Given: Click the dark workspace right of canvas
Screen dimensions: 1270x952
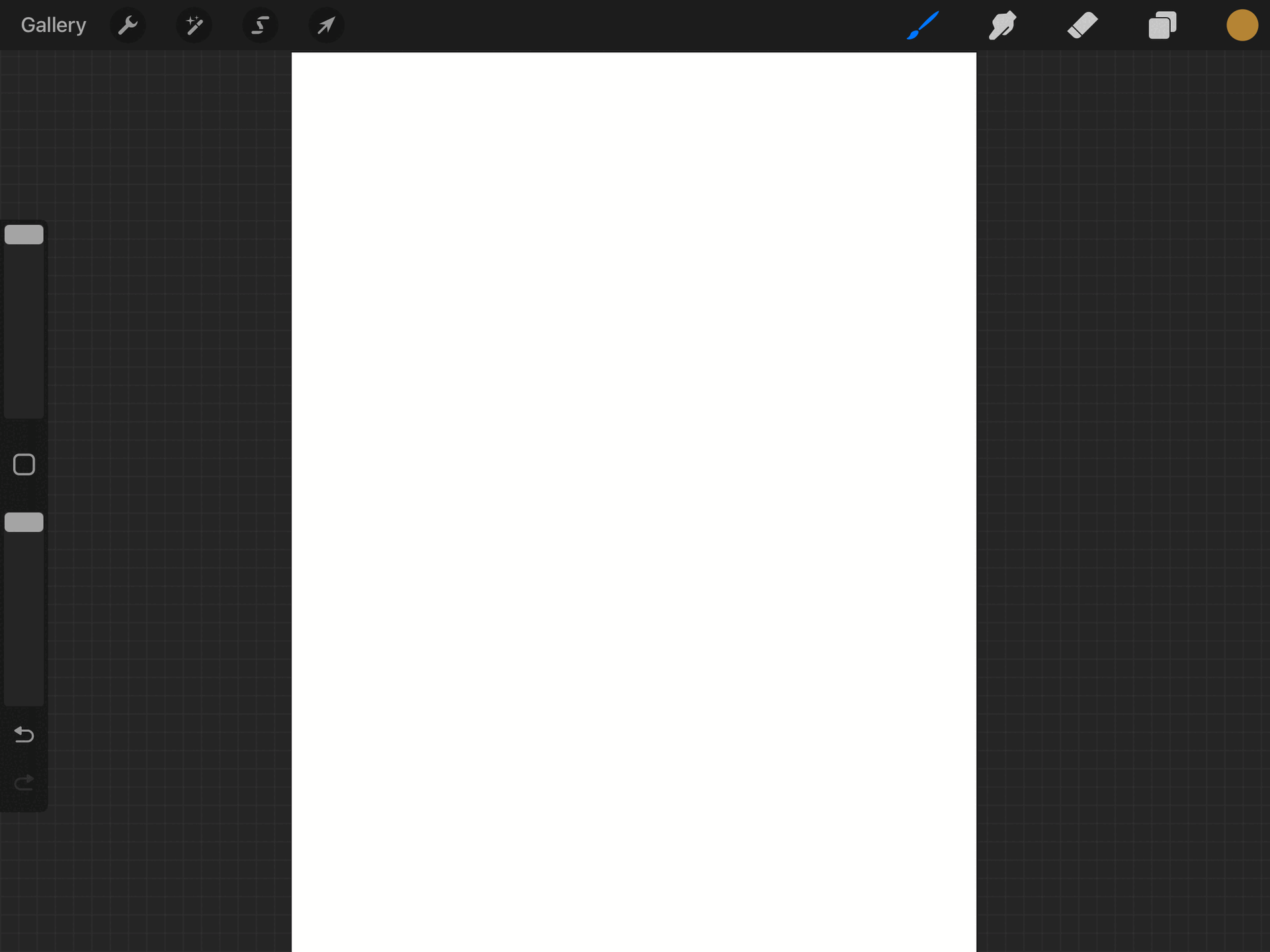Looking at the screenshot, I should click(1124, 502).
